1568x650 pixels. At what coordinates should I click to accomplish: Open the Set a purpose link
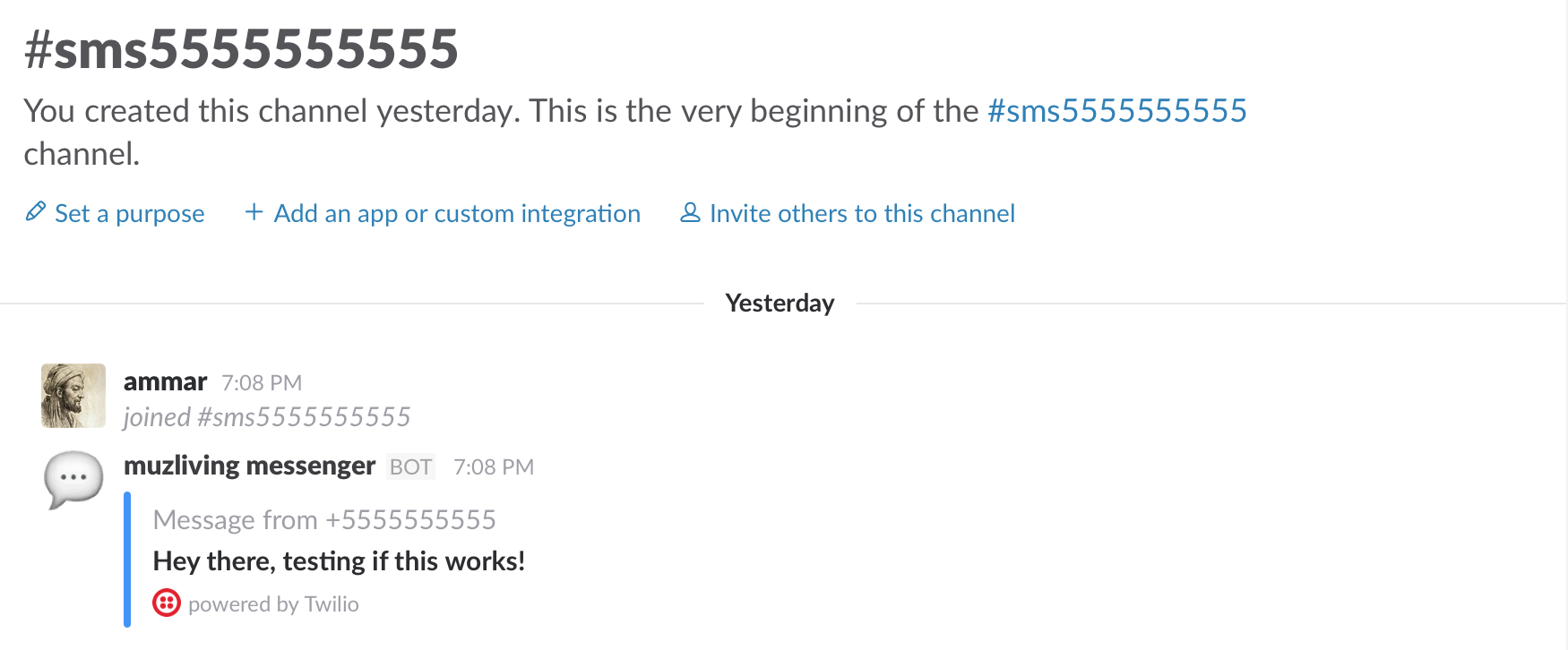pos(130,213)
